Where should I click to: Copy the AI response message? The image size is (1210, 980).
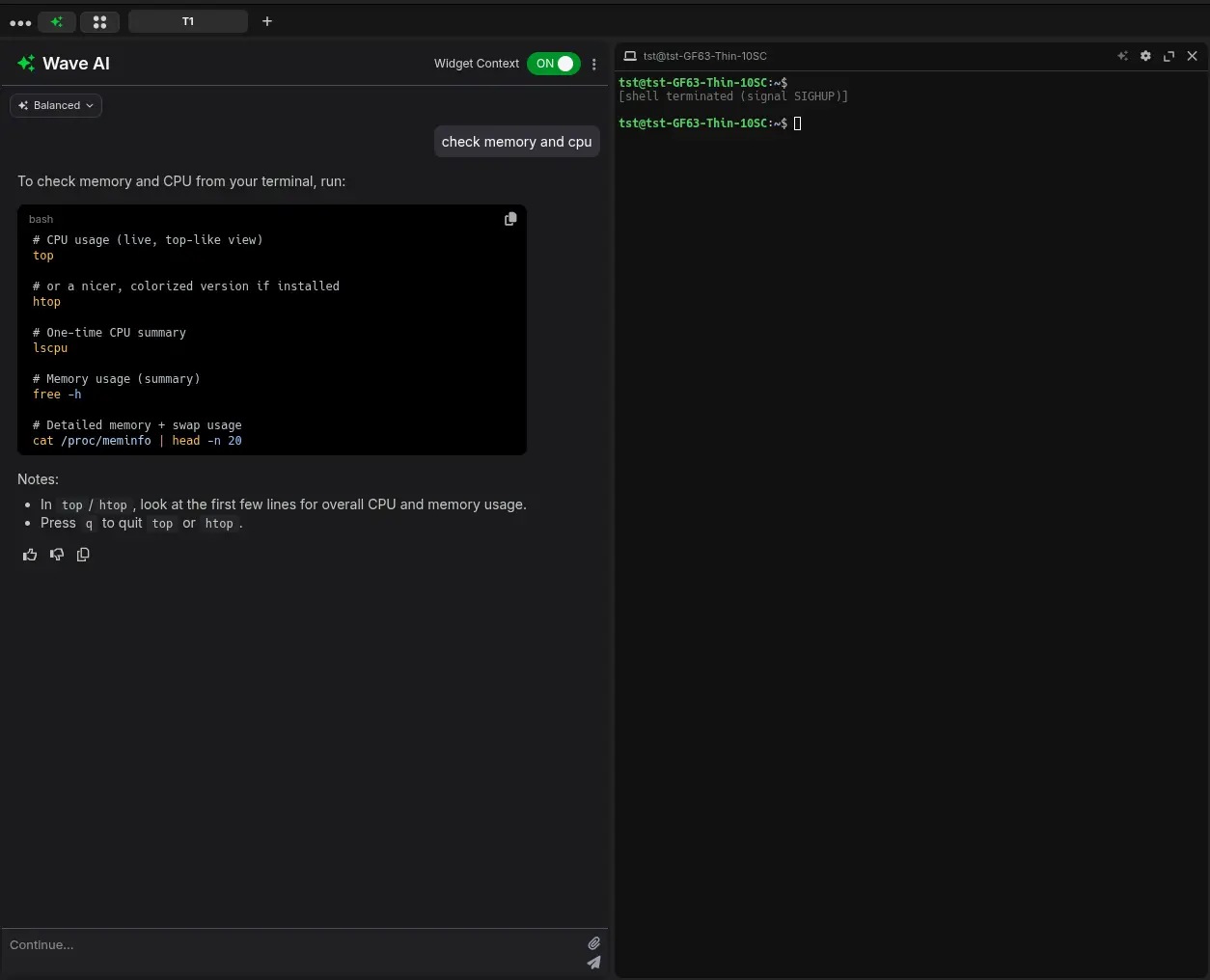(x=83, y=555)
